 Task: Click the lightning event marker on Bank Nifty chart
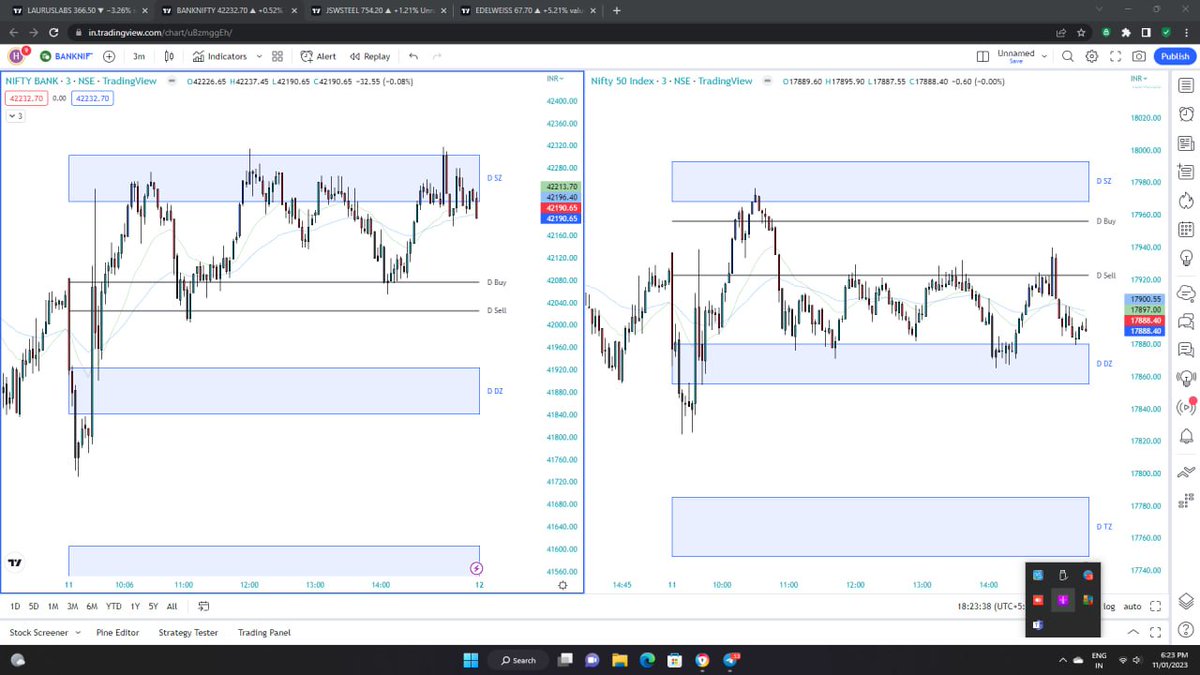click(476, 569)
